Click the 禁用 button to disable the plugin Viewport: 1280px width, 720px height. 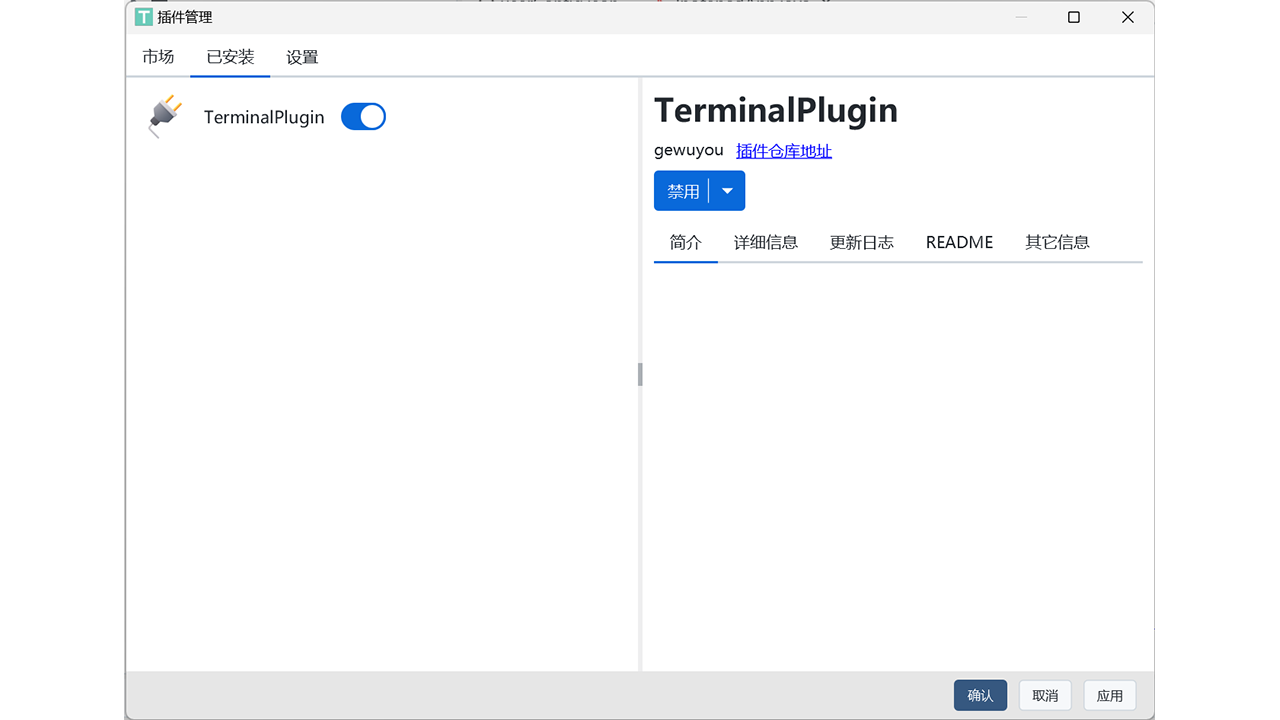(683, 190)
